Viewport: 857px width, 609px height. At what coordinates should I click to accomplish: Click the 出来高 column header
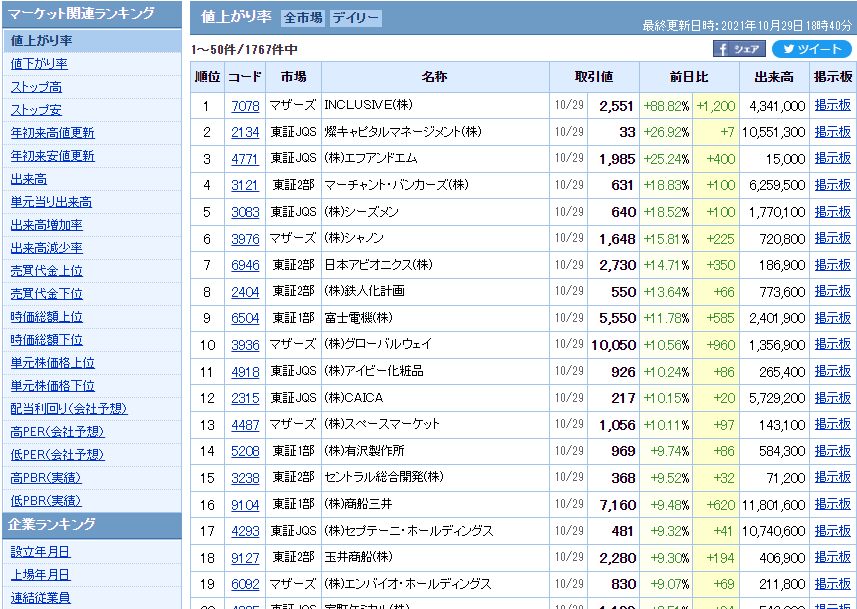pyautogui.click(x=774, y=77)
